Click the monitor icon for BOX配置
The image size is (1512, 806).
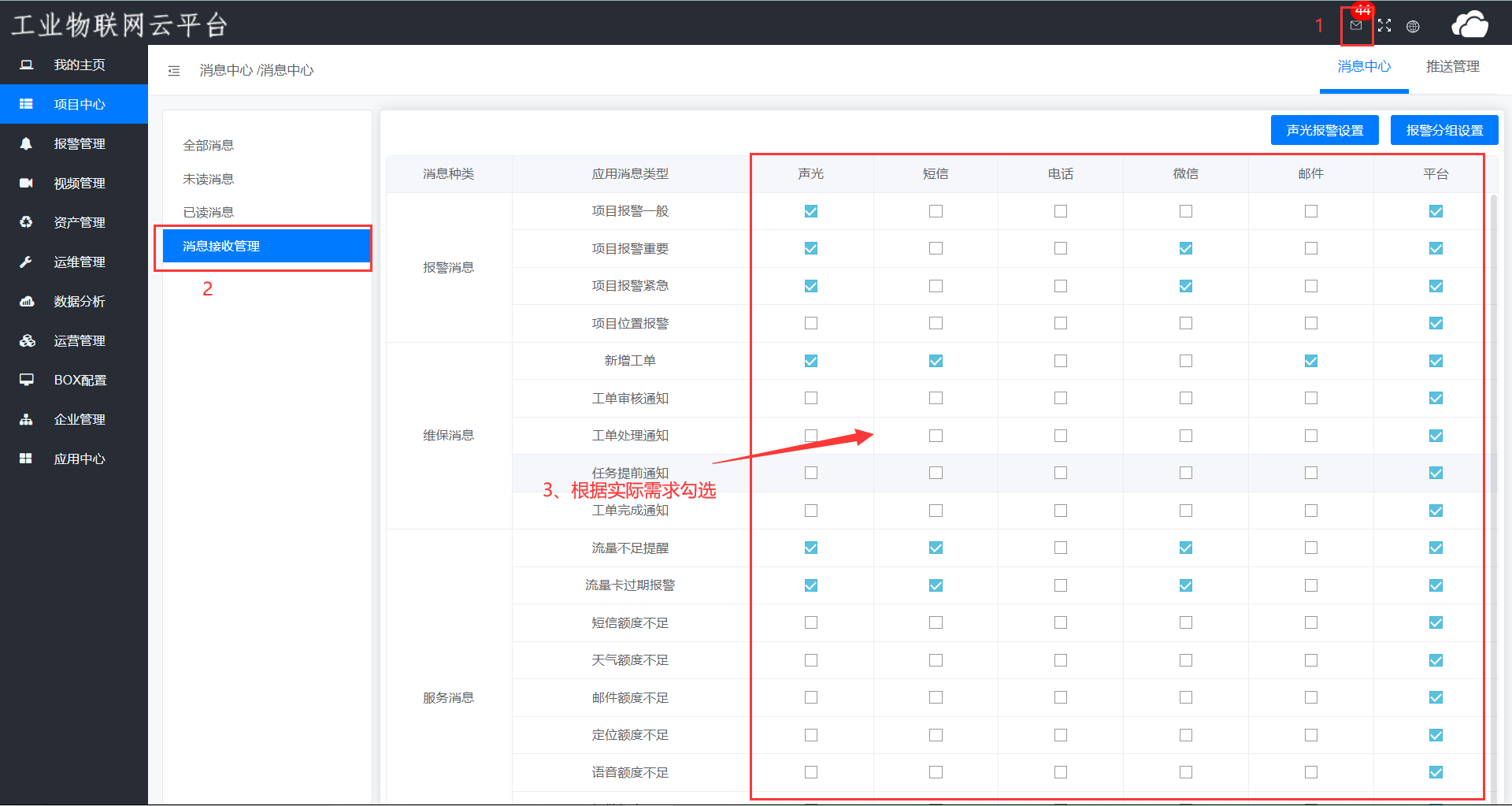tap(26, 380)
